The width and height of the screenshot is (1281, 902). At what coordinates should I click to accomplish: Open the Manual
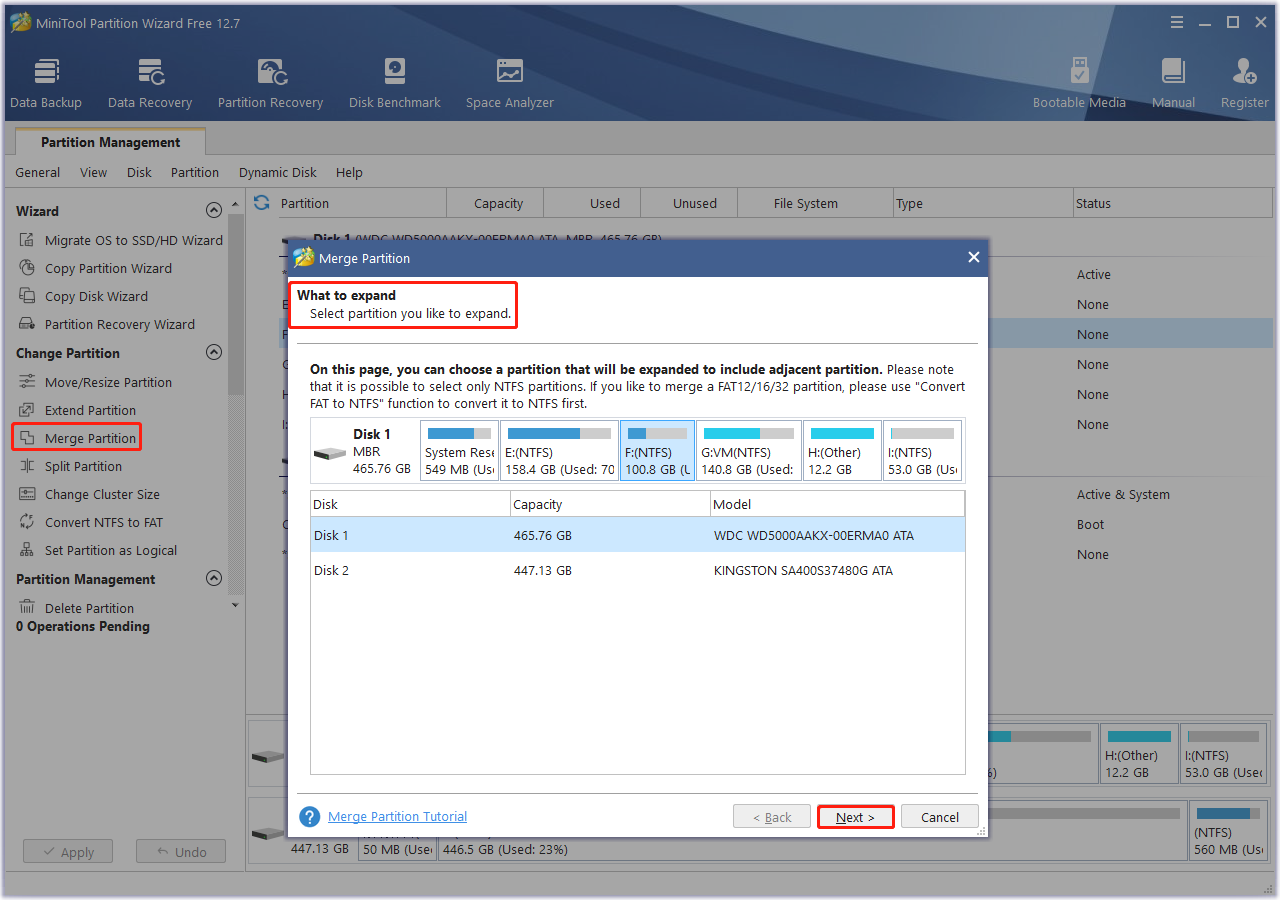coord(1173,83)
